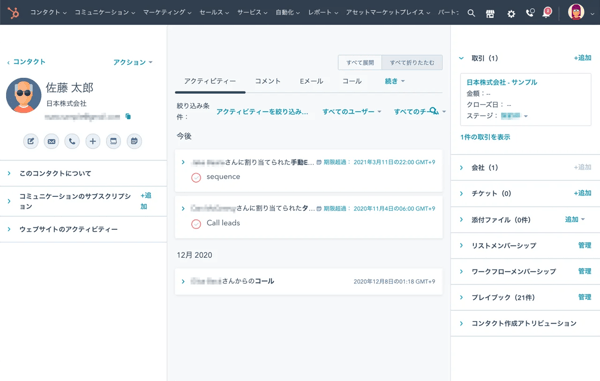Image resolution: width=600 pixels, height=381 pixels.
Task: Click the create note icon under the contact
Action: click(x=31, y=141)
